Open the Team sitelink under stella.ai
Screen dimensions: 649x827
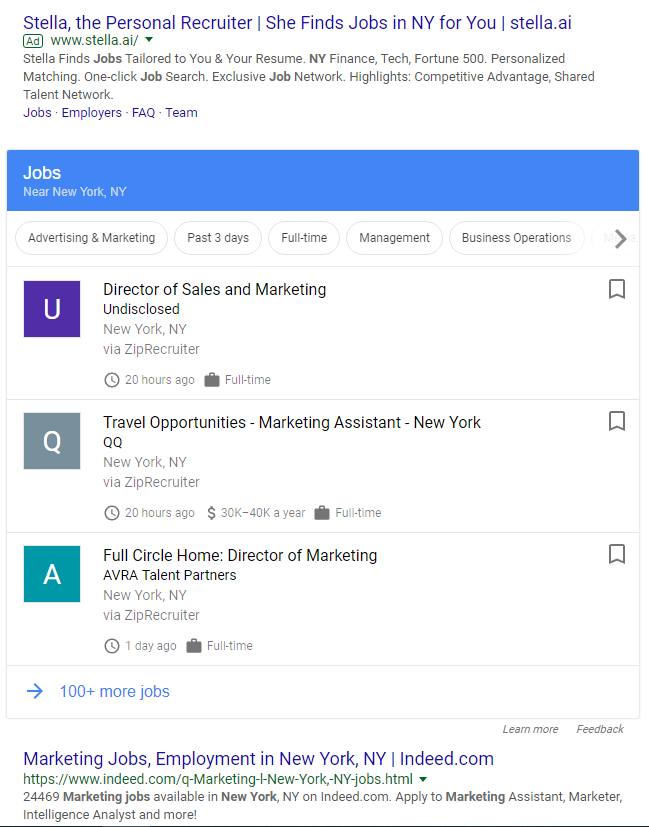tap(181, 113)
